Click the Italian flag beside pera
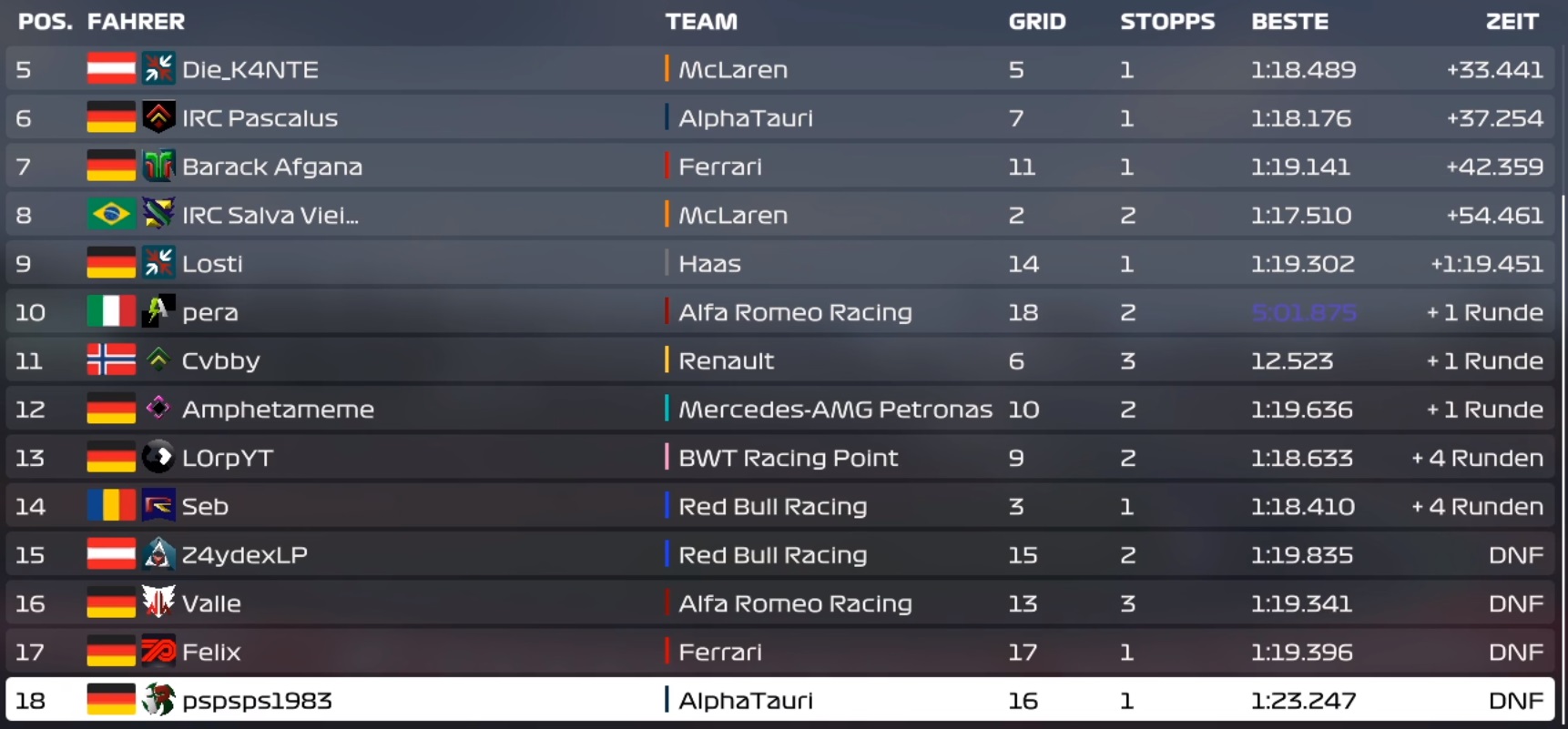This screenshot has height=729, width=1568. pyautogui.click(x=111, y=312)
